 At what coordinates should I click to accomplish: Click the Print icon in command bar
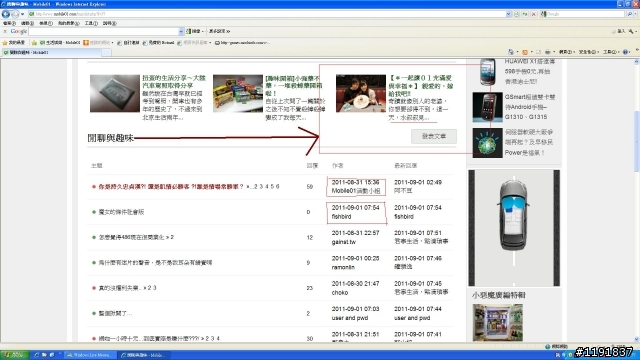pyautogui.click(x=548, y=52)
